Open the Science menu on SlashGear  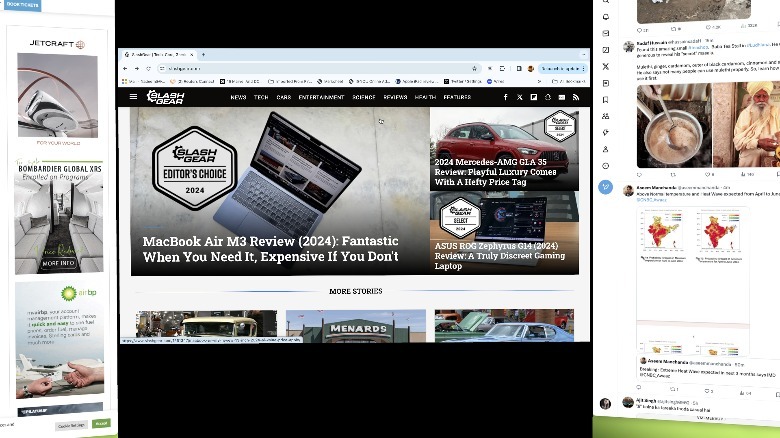point(364,97)
